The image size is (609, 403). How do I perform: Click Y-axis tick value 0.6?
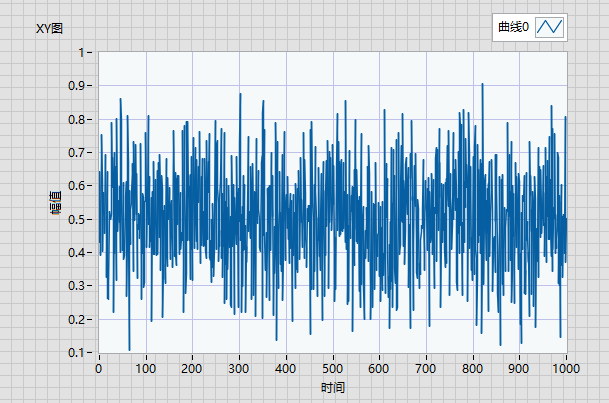[x=77, y=186]
